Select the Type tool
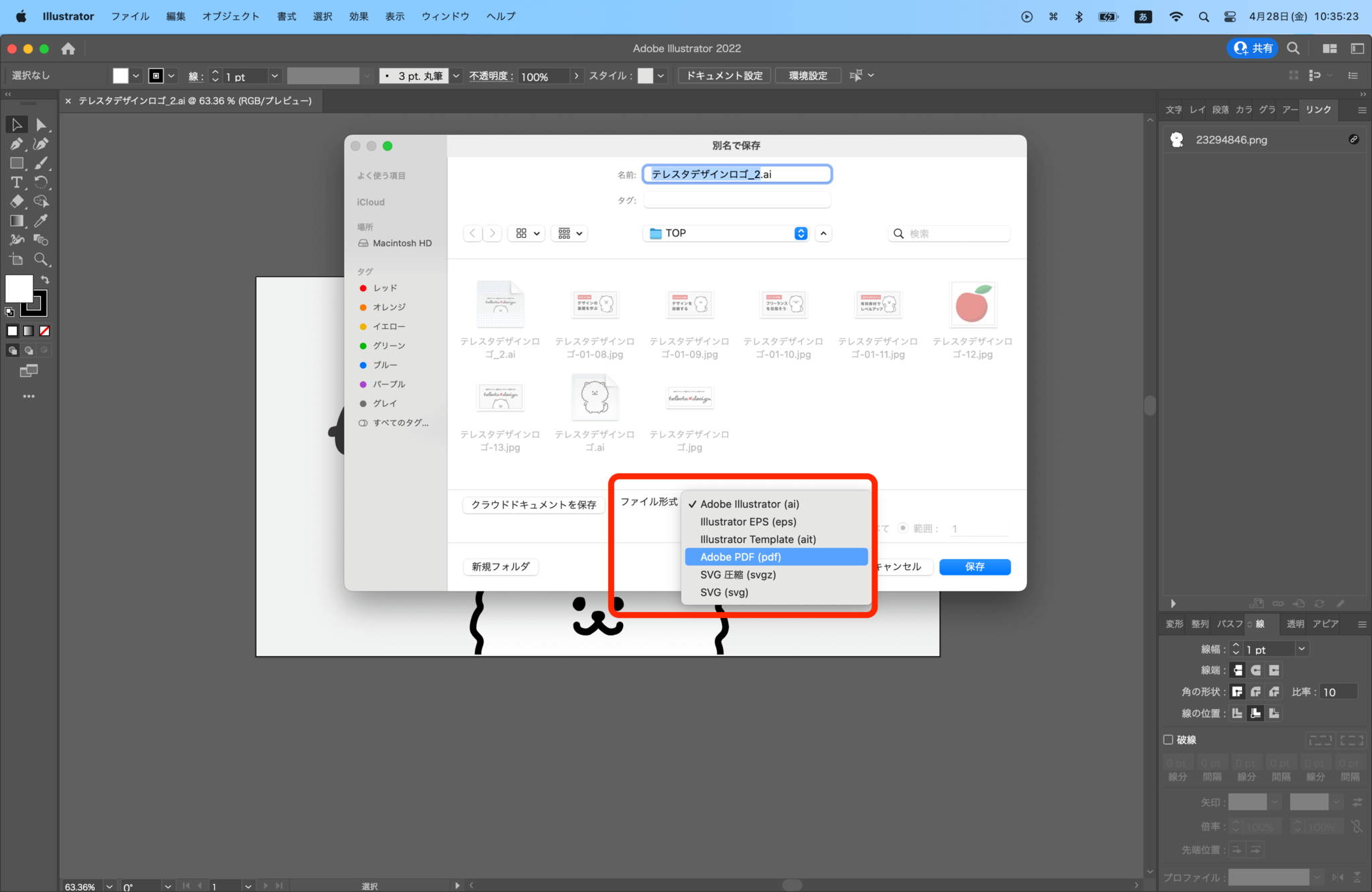The image size is (1372, 892). 17,182
